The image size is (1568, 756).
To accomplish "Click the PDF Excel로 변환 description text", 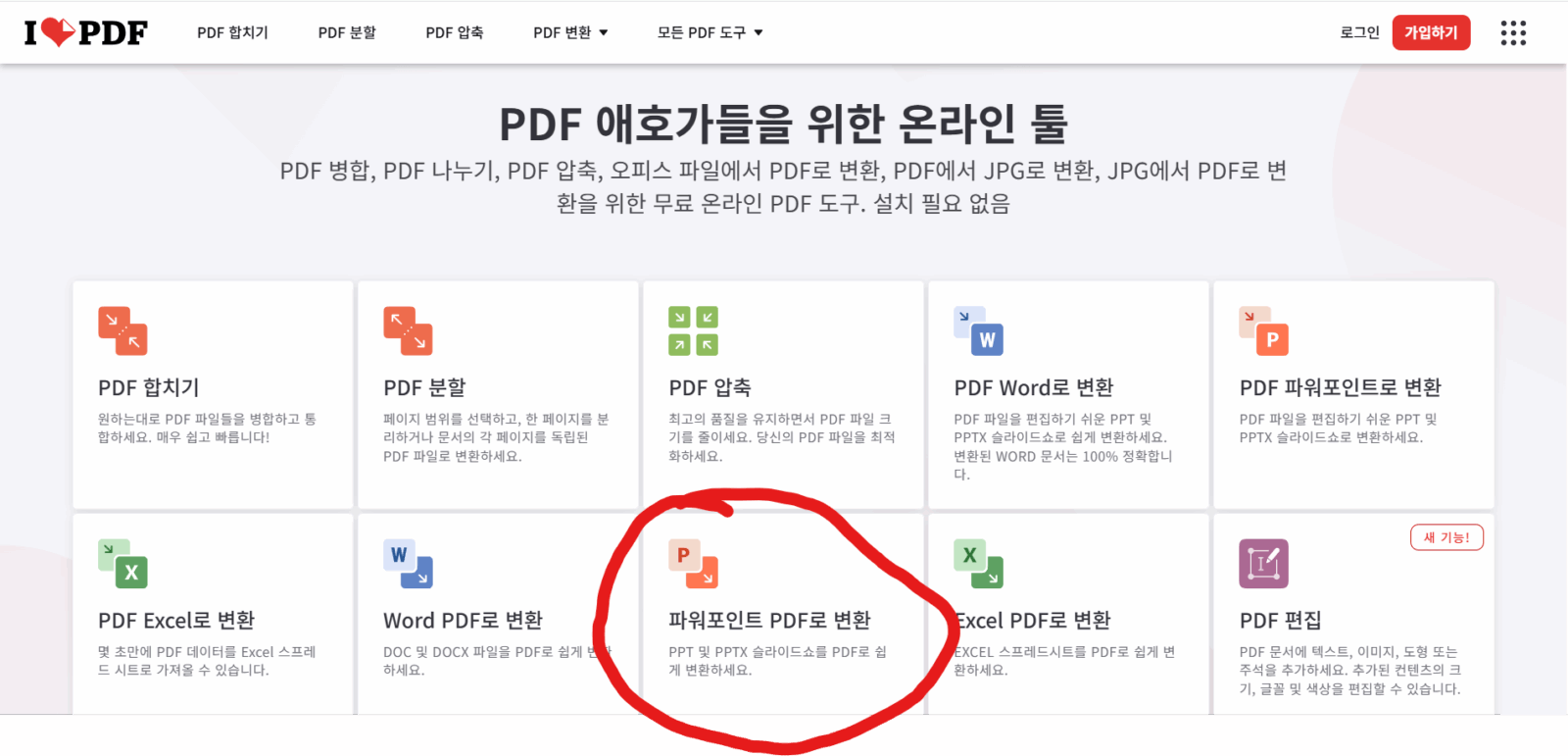I will pyautogui.click(x=207, y=661).
